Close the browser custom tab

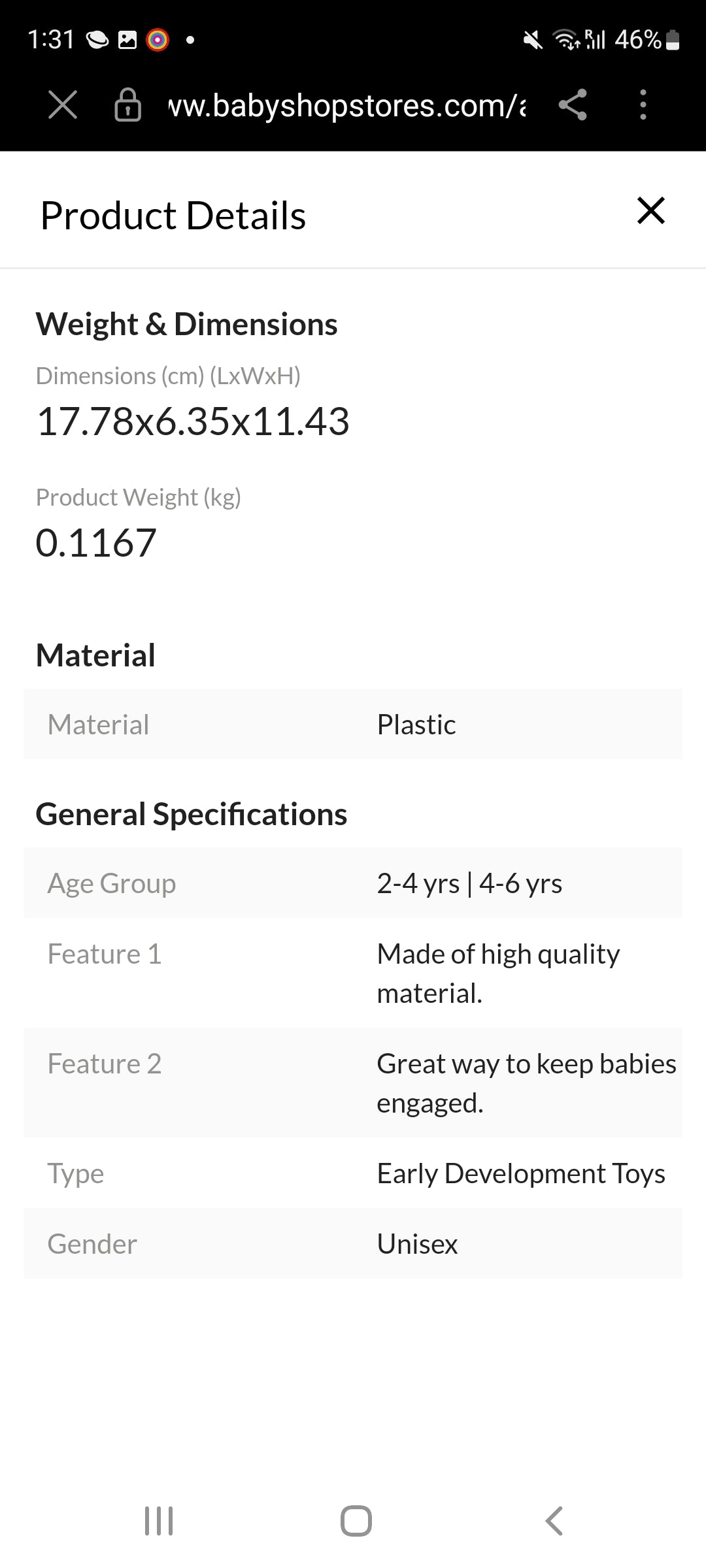[x=63, y=105]
